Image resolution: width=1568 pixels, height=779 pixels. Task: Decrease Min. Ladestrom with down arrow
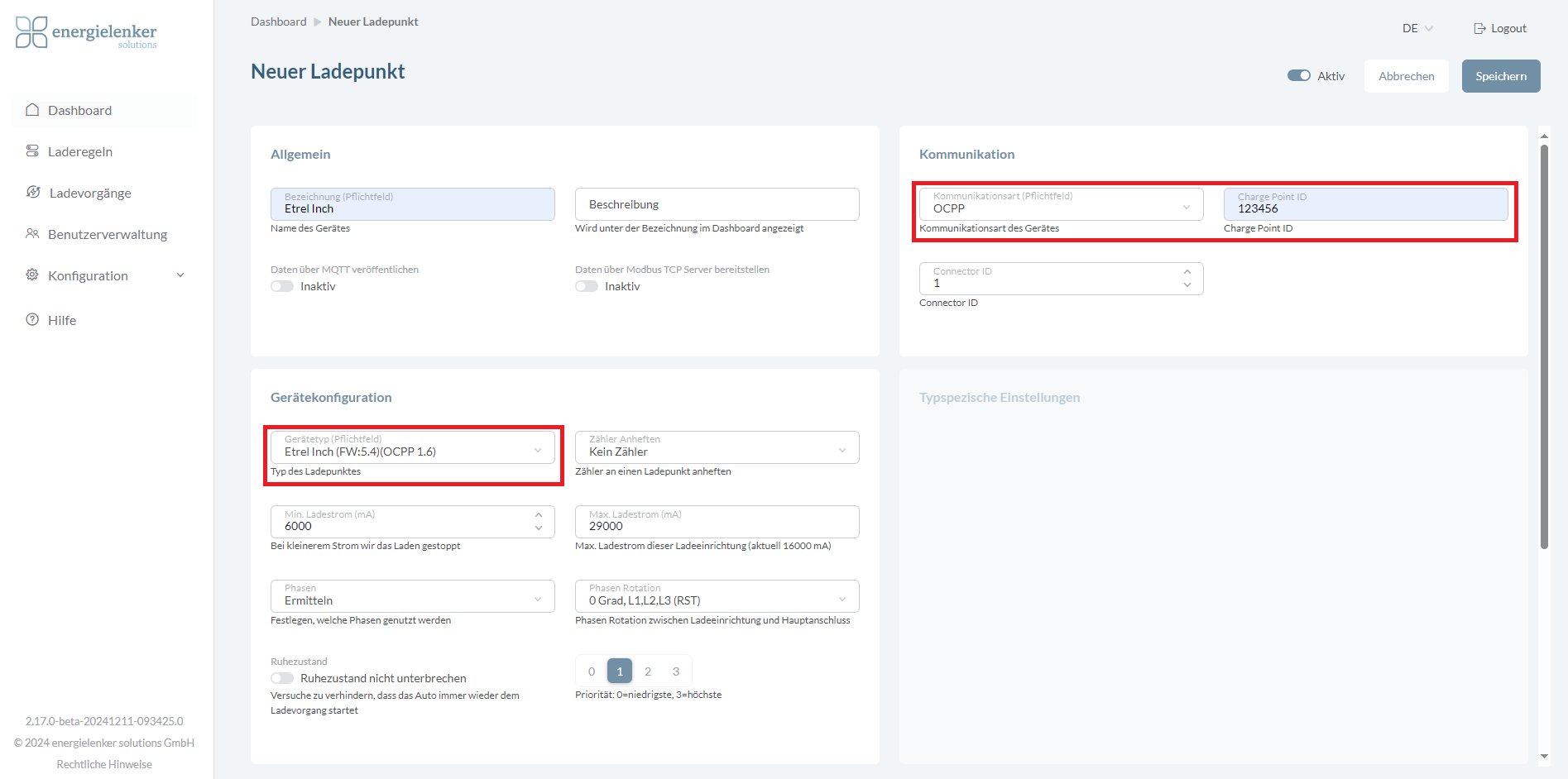[539, 528]
